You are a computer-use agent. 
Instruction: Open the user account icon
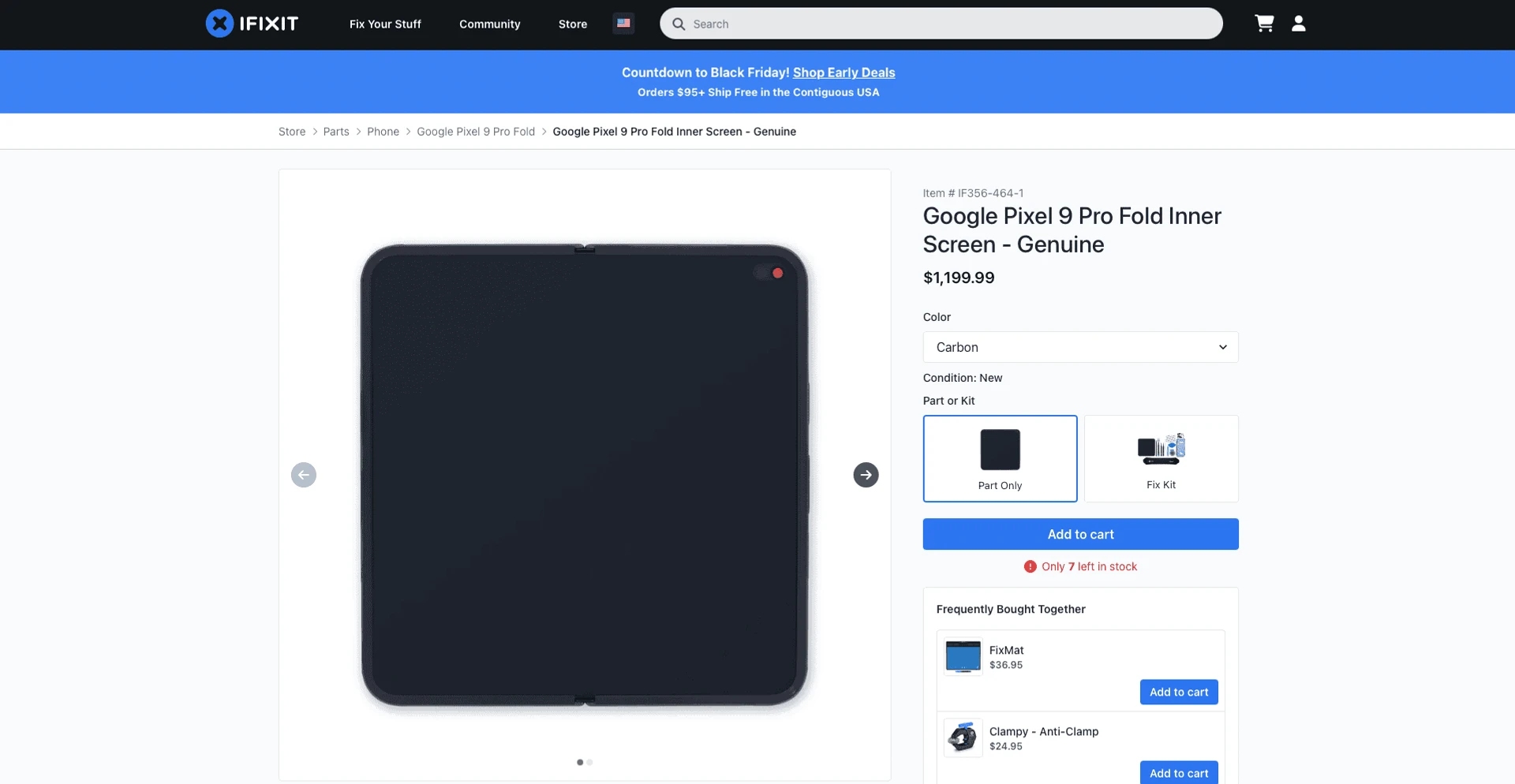tap(1299, 24)
